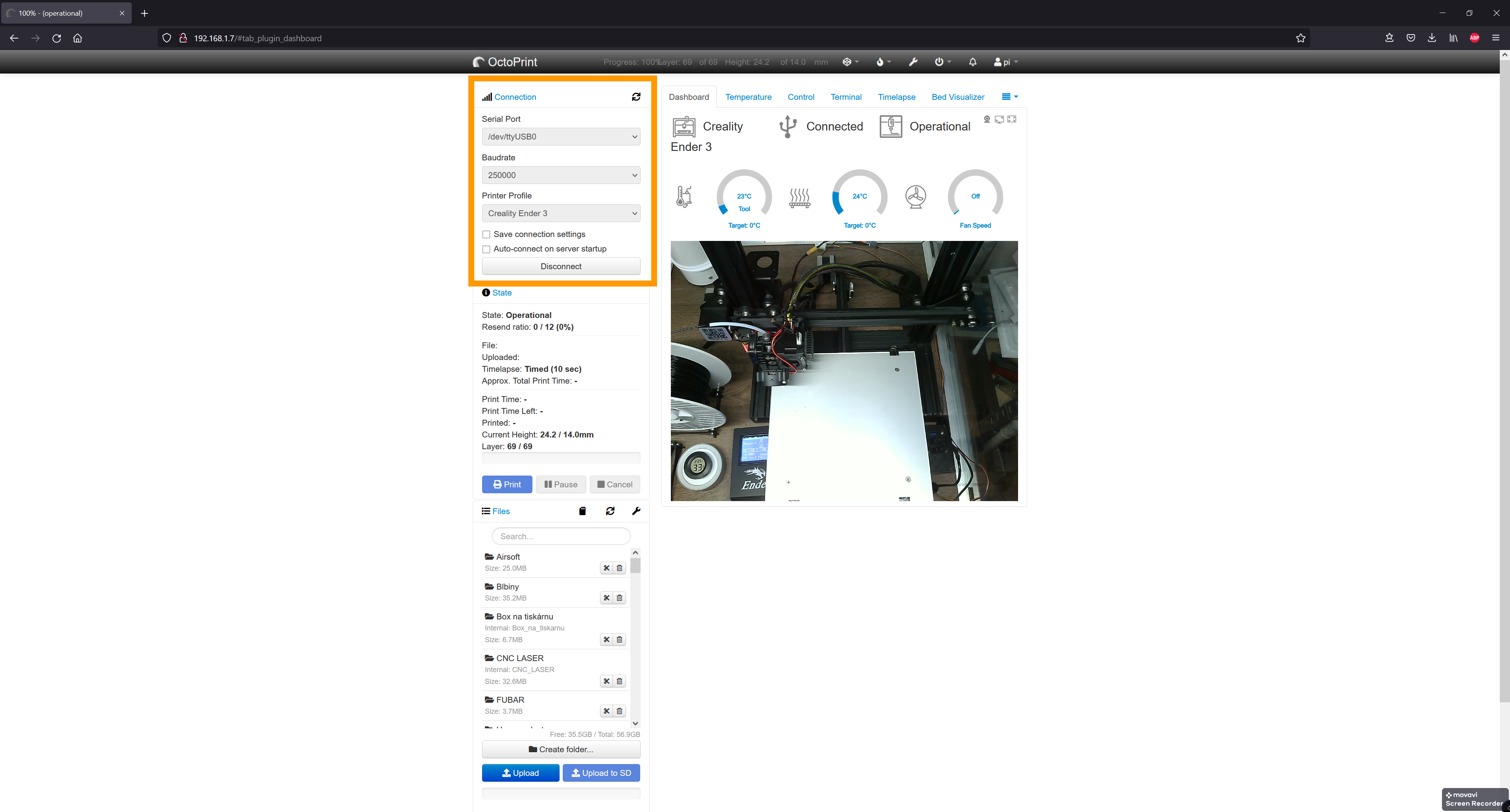This screenshot has height=812, width=1510.
Task: Collapse the Files panel header
Action: click(501, 511)
